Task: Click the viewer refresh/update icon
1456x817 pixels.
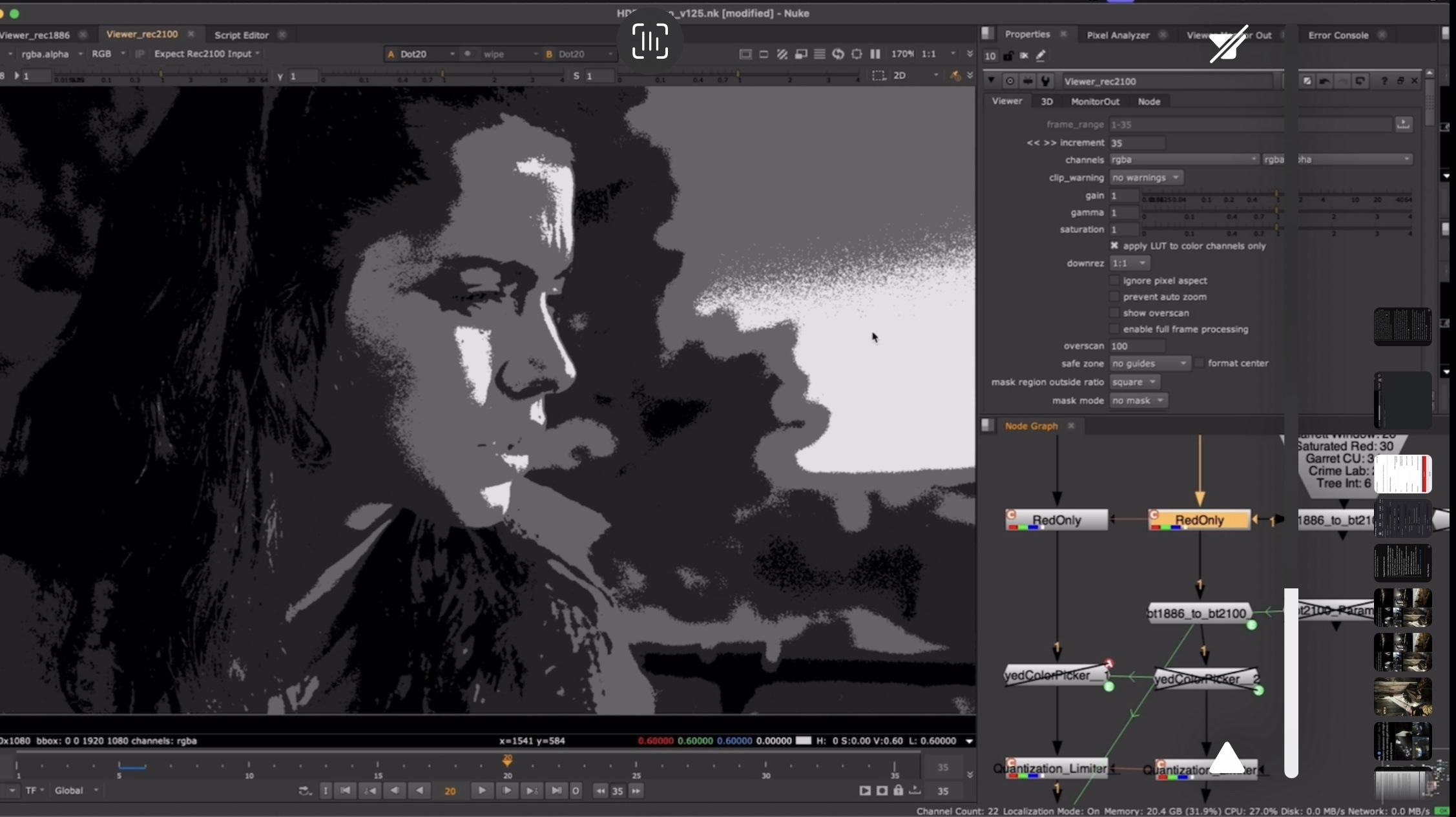Action: [x=838, y=54]
